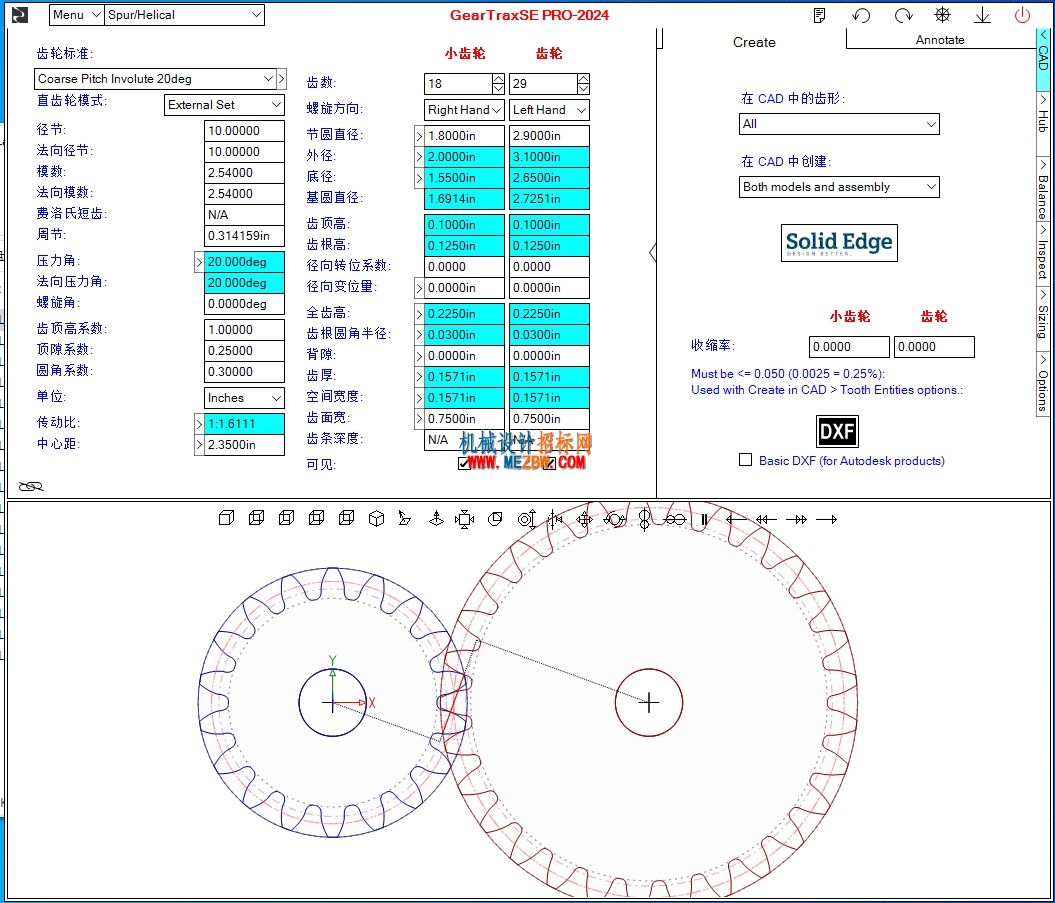1055x903 pixels.
Task: Pause the gear animation
Action: (x=704, y=519)
